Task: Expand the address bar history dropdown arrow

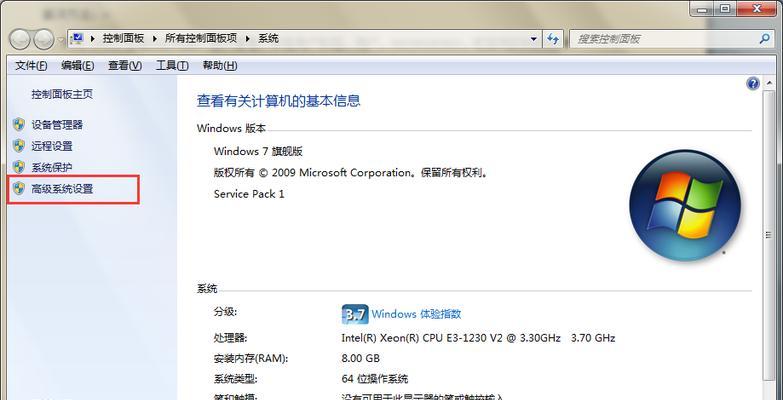Action: click(533, 38)
